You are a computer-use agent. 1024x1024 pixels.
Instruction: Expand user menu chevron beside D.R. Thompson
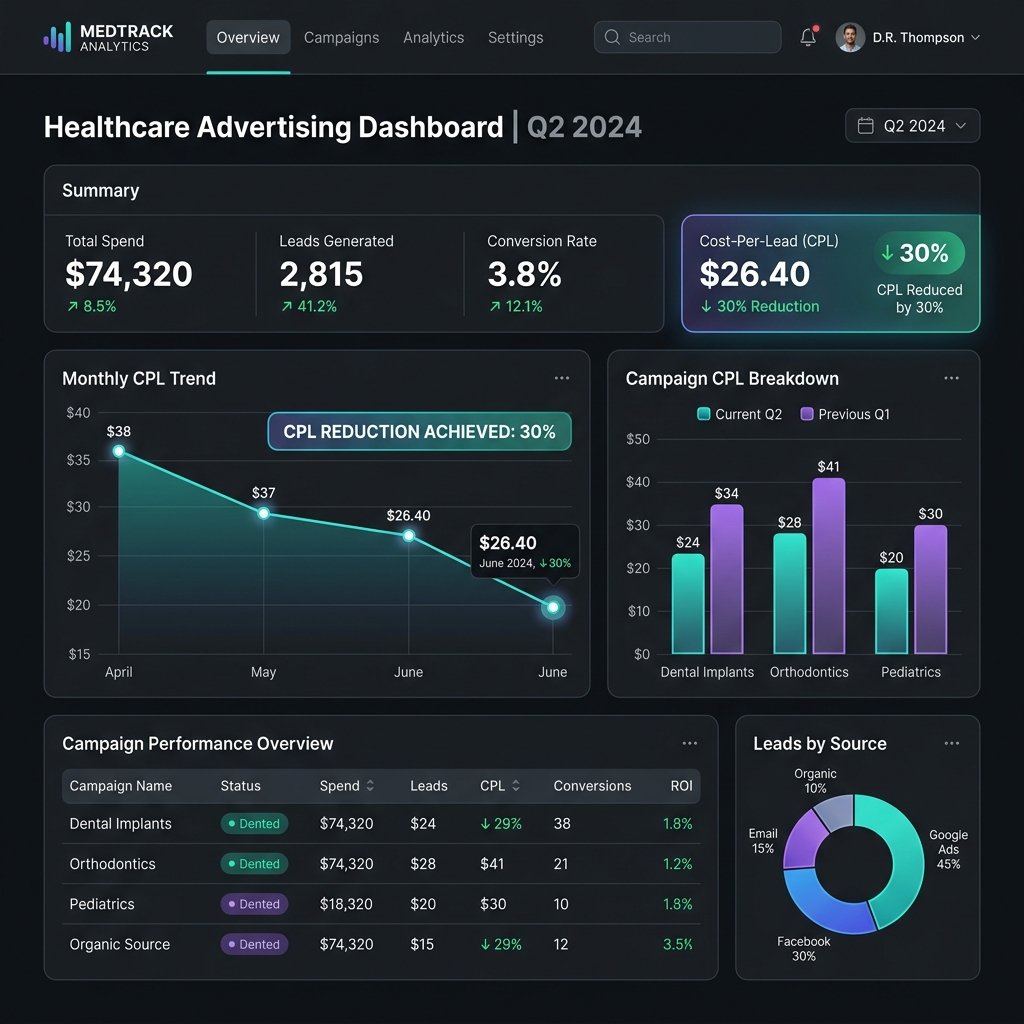[975, 38]
